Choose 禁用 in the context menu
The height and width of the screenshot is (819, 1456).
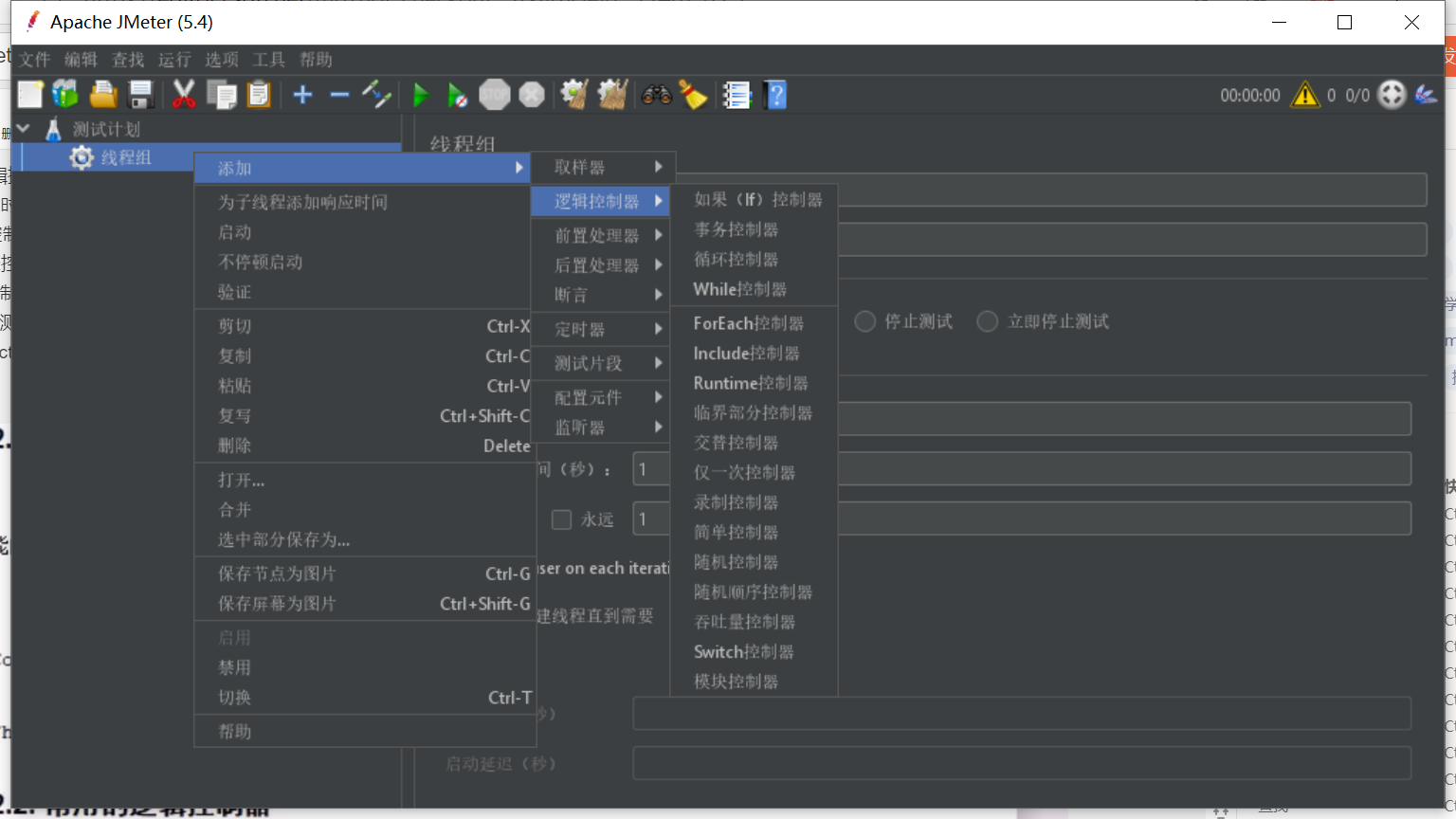(365, 667)
